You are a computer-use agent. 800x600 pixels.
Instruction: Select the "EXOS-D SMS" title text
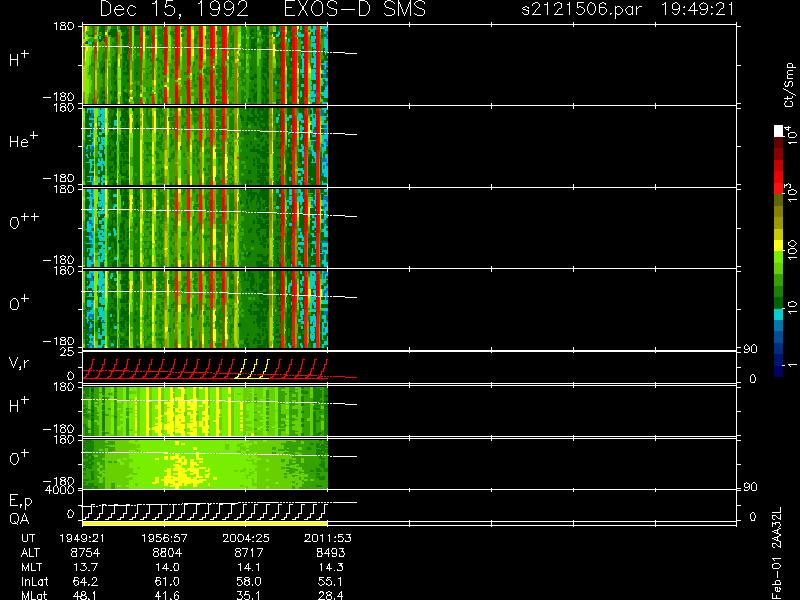[355, 10]
